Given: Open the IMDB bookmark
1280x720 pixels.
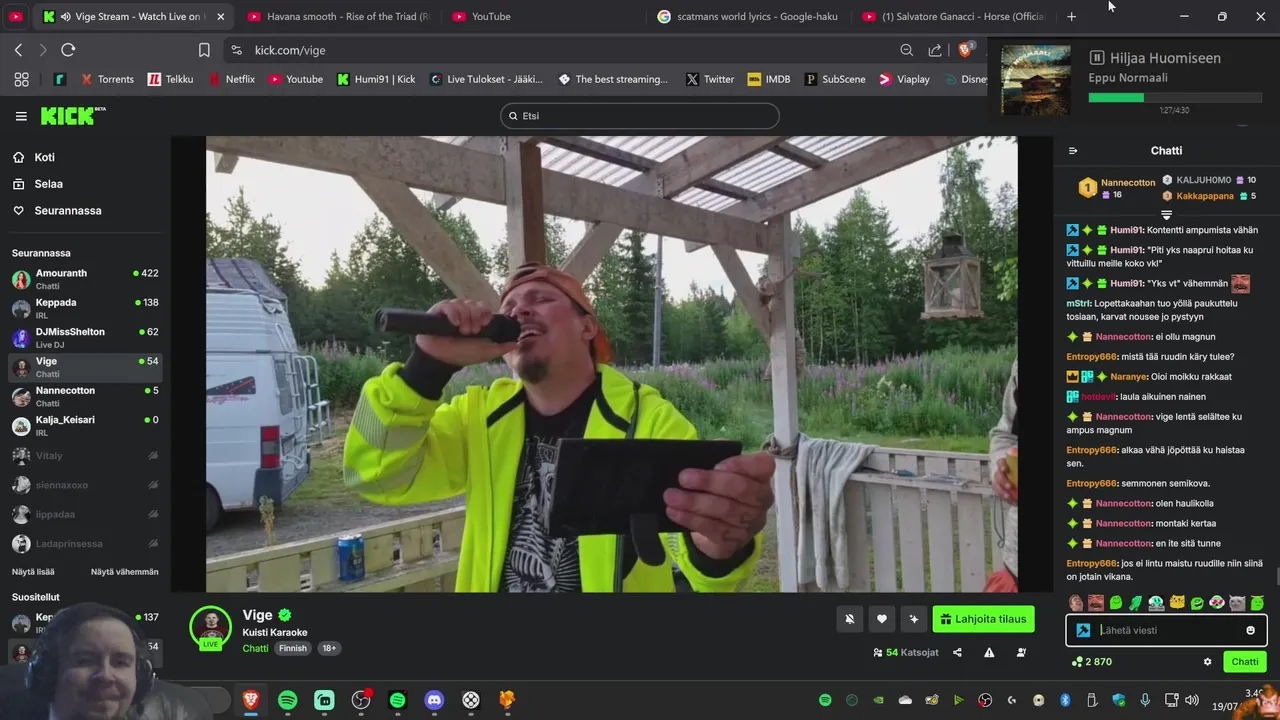Looking at the screenshot, I should tap(769, 79).
